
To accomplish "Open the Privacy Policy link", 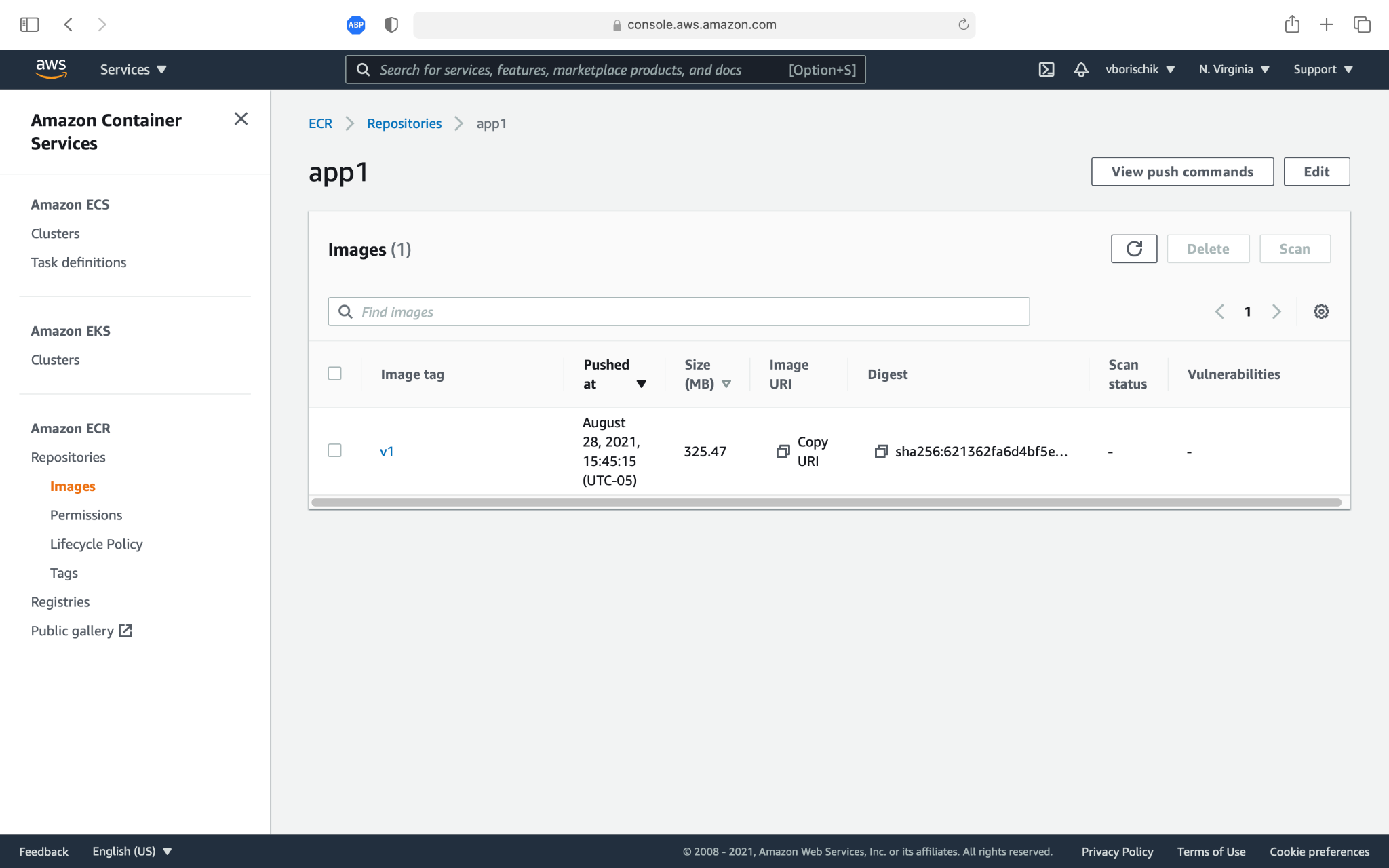I will 1117,851.
